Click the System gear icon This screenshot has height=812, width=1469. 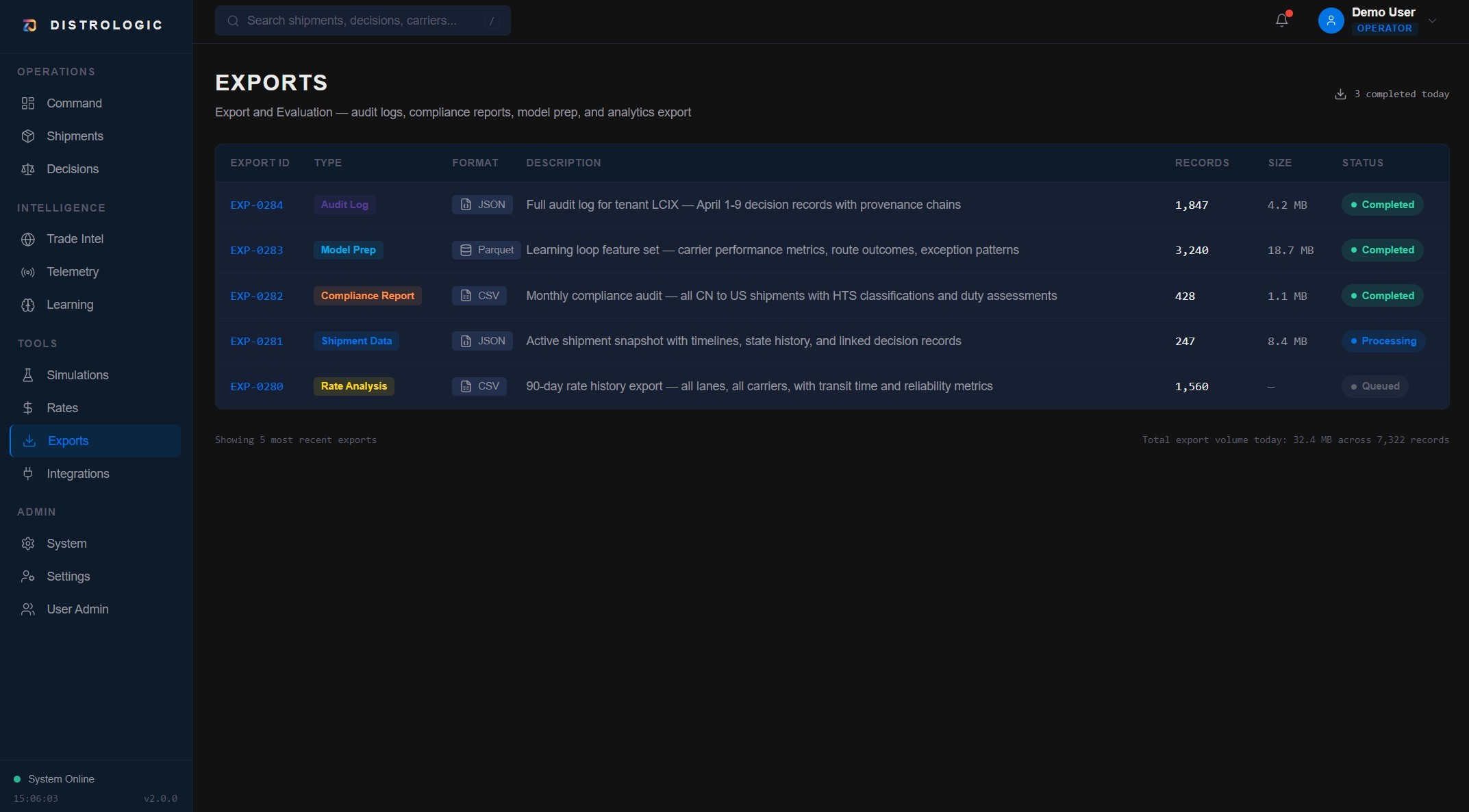coord(28,544)
